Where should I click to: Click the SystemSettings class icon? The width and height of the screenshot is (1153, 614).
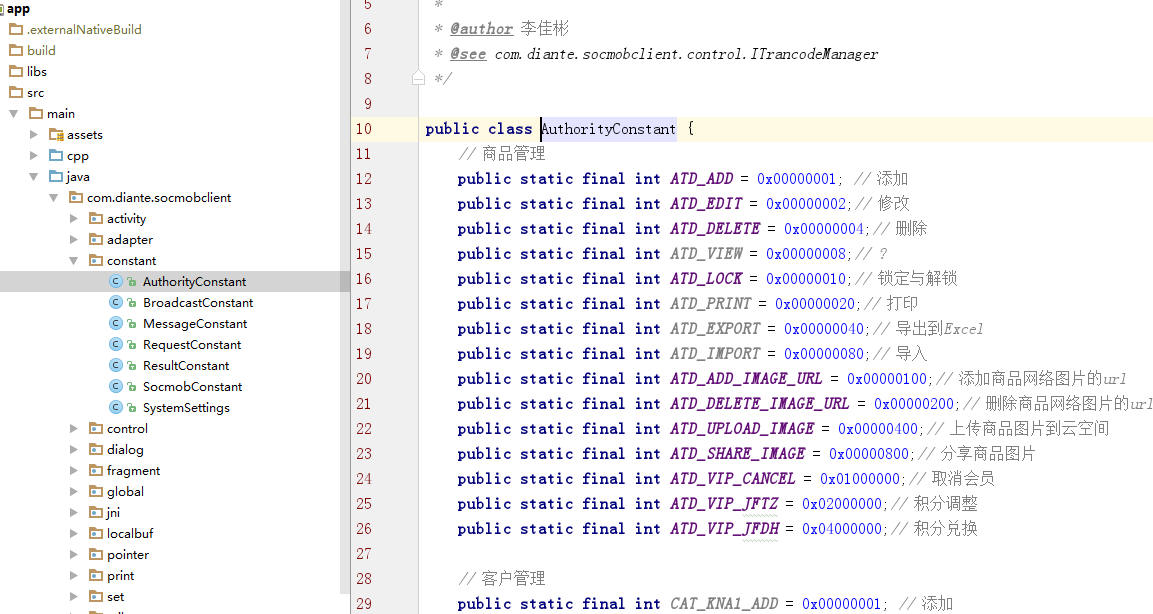(x=116, y=408)
